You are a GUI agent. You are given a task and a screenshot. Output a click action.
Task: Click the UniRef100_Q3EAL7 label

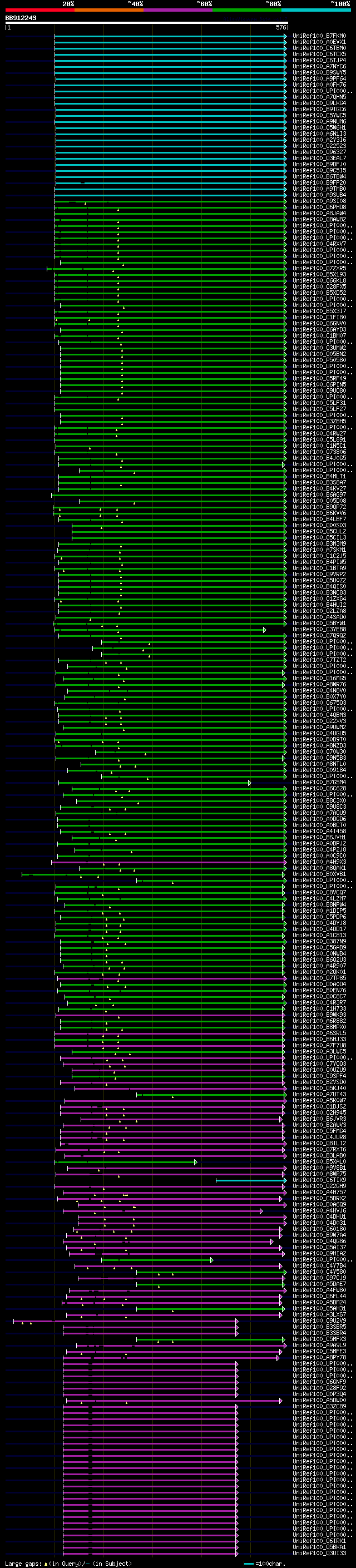click(x=319, y=159)
